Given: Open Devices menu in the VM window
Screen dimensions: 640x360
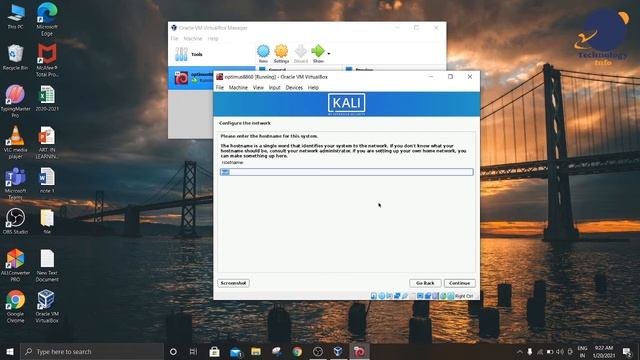Looking at the screenshot, I should (294, 87).
